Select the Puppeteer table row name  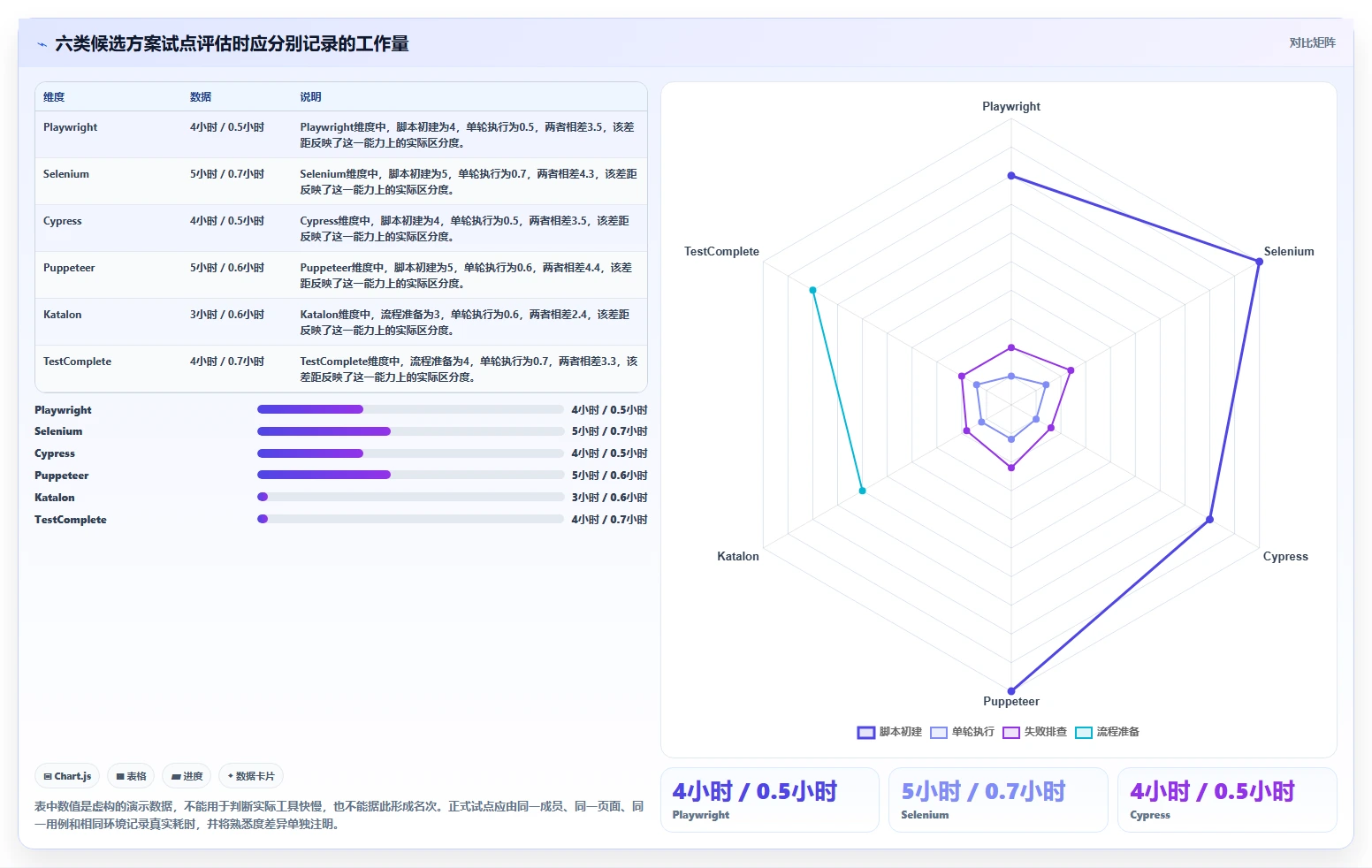click(x=69, y=268)
